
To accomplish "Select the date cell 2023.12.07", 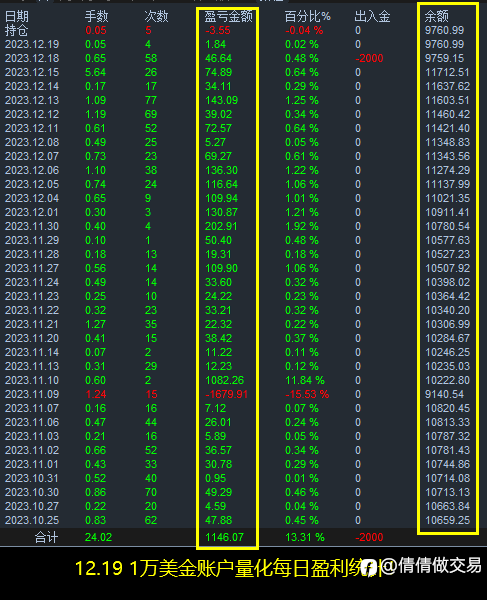I will pos(32,156).
